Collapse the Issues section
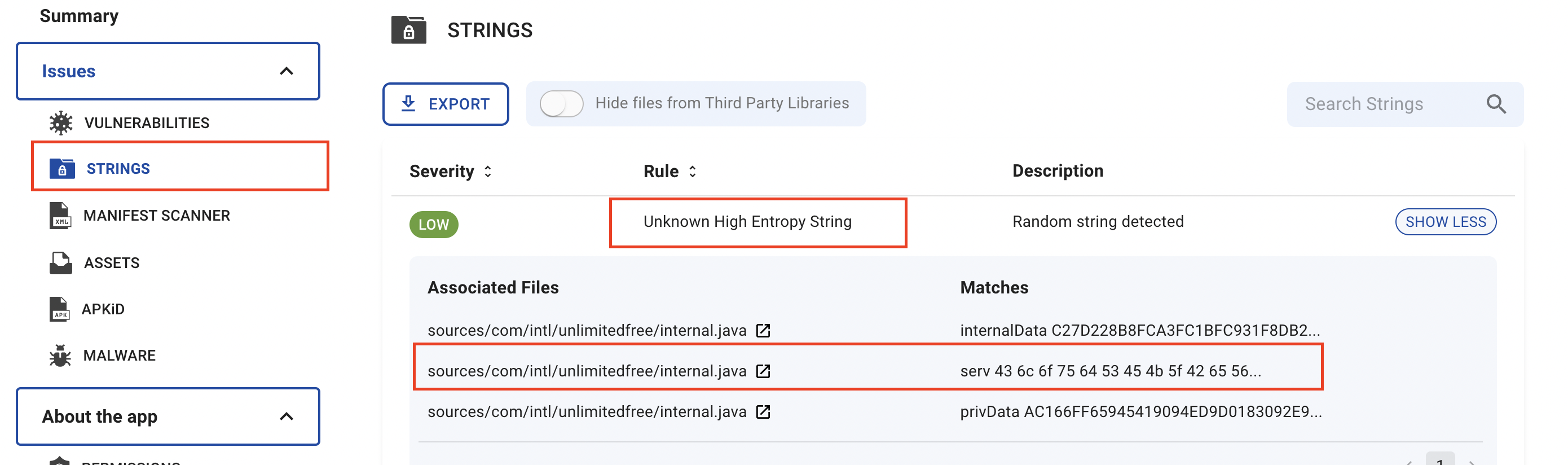This screenshot has width=1568, height=465. click(286, 71)
